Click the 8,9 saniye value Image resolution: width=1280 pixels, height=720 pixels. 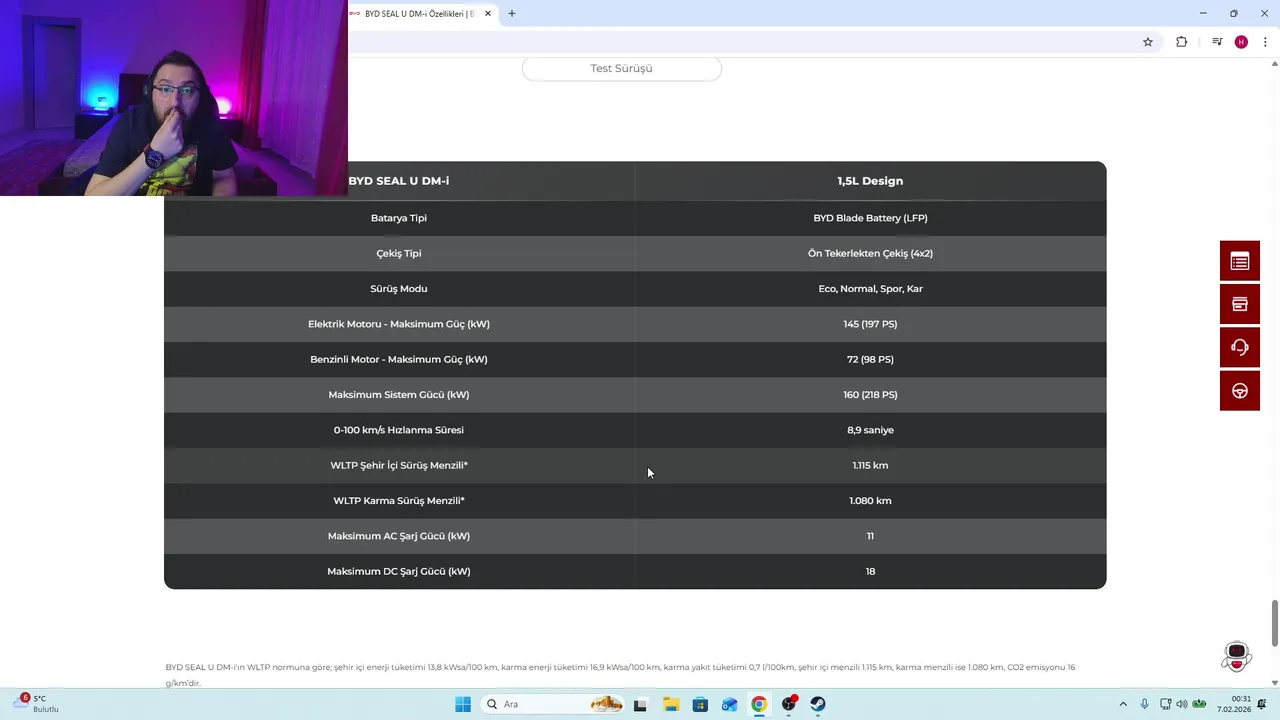pyautogui.click(x=870, y=430)
